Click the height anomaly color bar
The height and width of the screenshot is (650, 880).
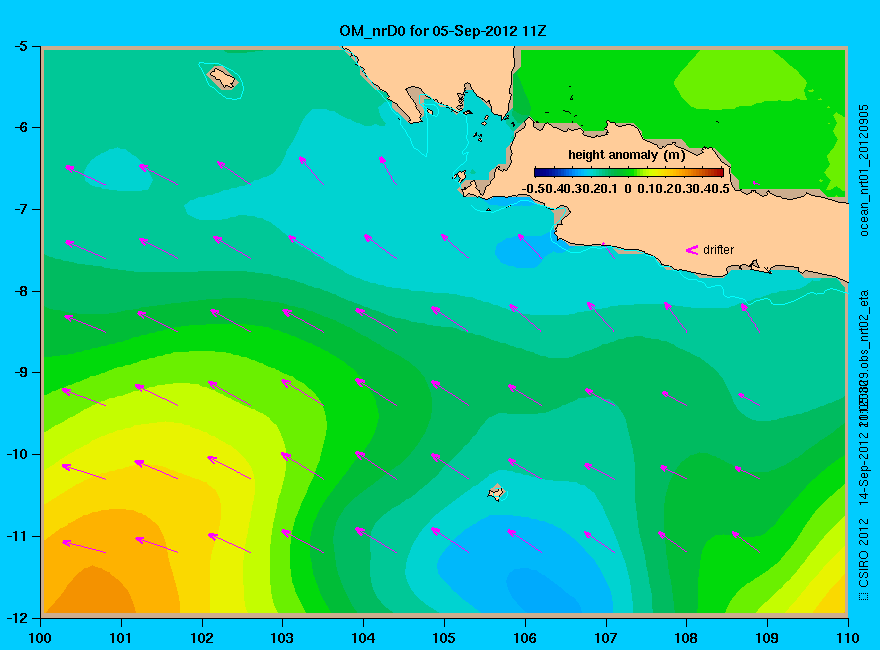click(629, 172)
